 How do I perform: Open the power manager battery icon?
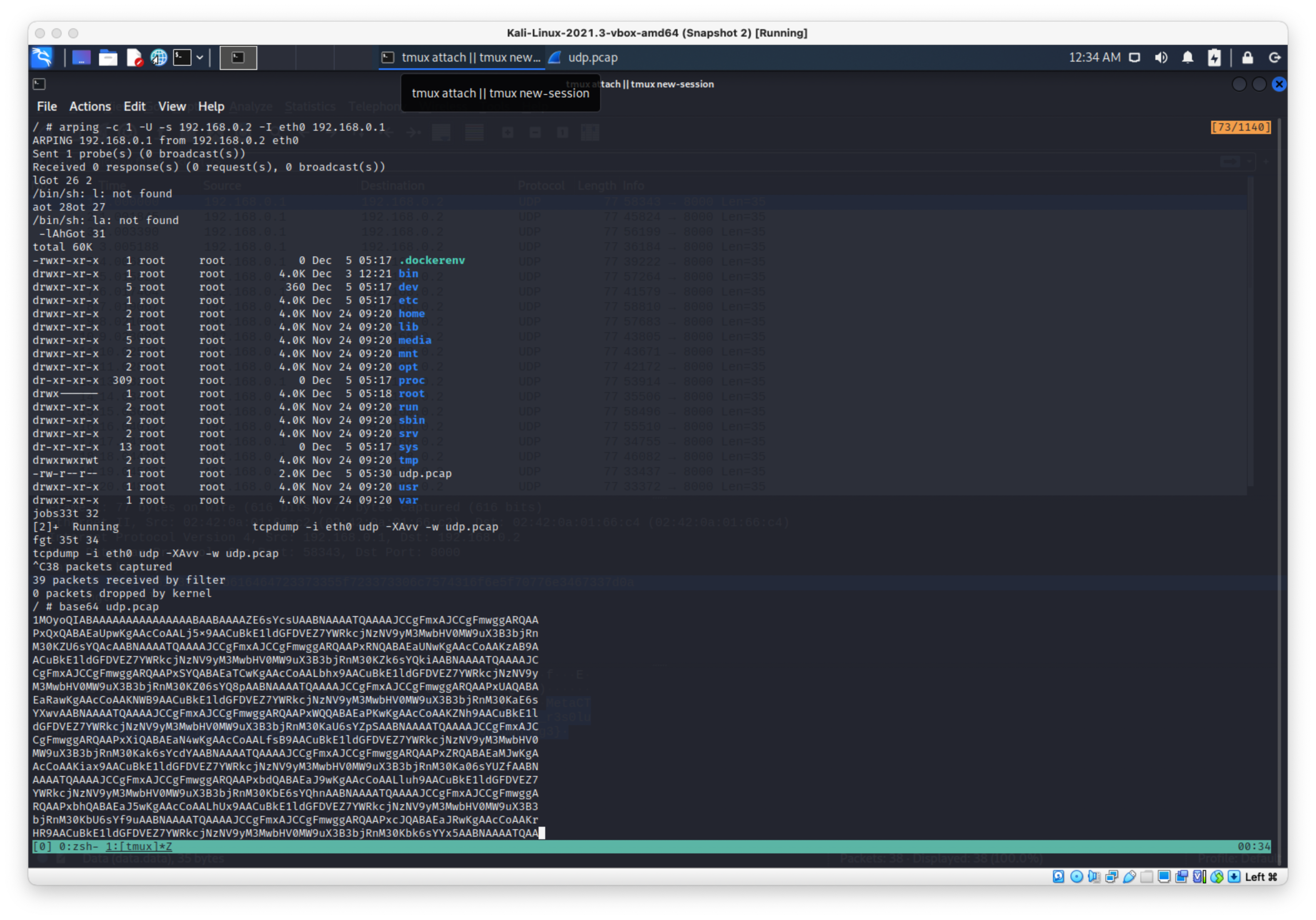click(x=1214, y=57)
